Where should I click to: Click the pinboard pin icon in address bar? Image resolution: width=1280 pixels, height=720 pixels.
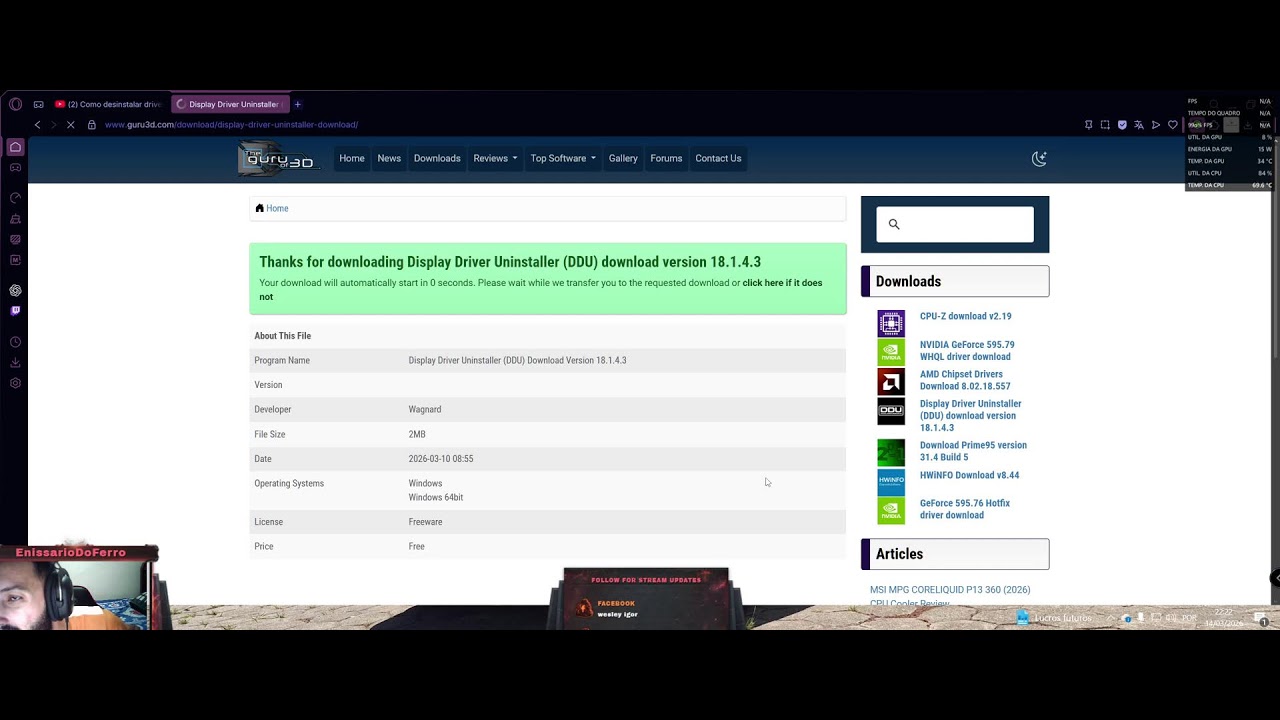pyautogui.click(x=1088, y=125)
